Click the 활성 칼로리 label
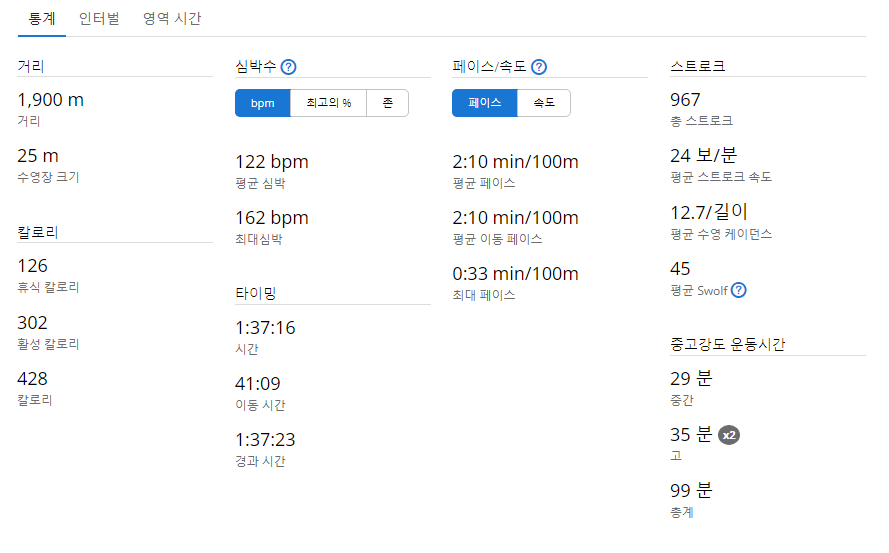The height and width of the screenshot is (553, 889). click(x=48, y=344)
